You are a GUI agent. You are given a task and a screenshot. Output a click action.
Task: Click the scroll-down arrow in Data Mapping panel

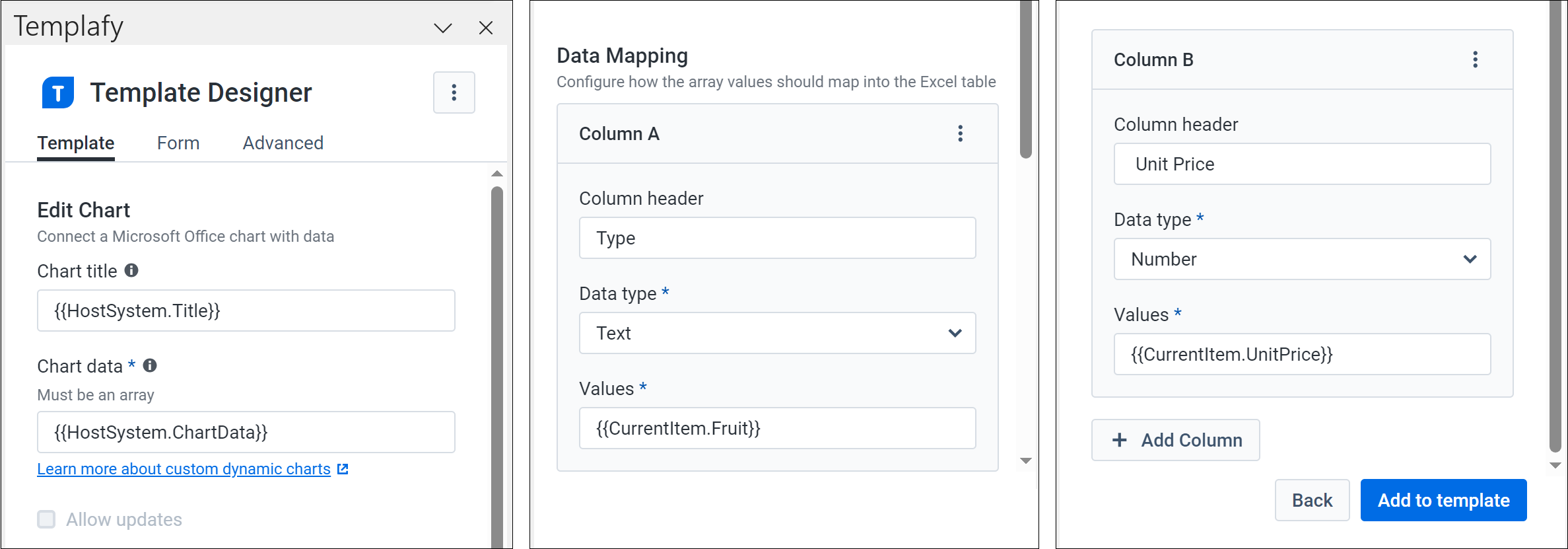tap(1024, 459)
